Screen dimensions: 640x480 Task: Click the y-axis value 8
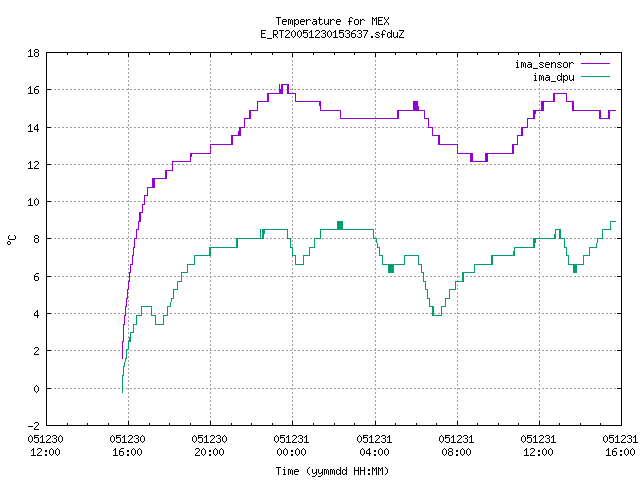(36, 239)
